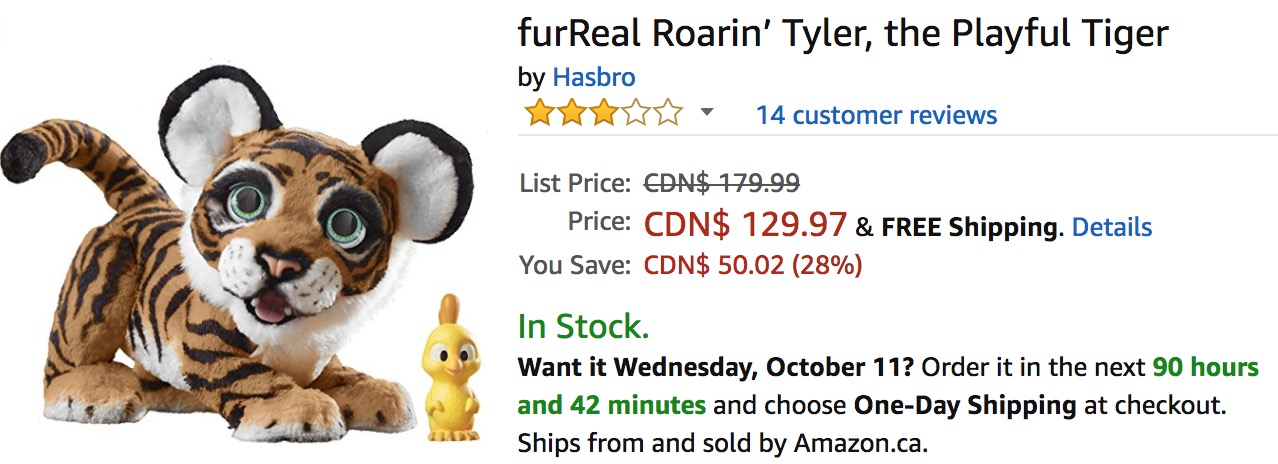Click the first filled gold star

[539, 114]
